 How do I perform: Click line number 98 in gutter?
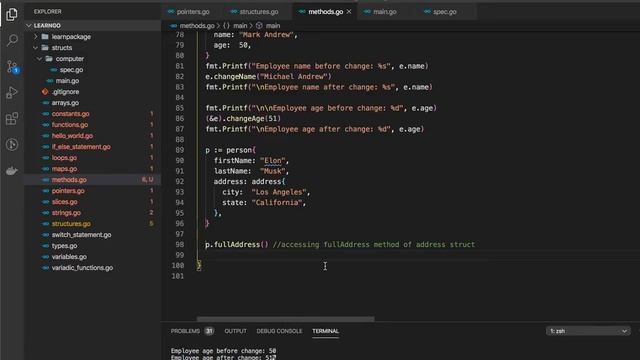[x=180, y=244]
